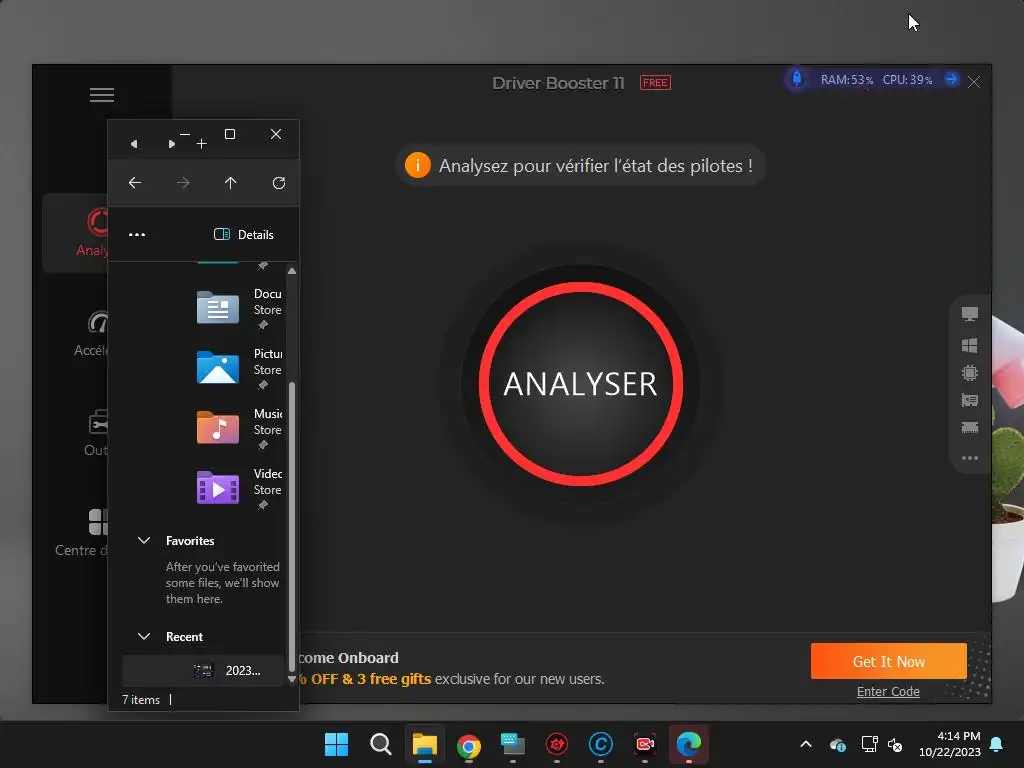Open the network tray icon
This screenshot has height=768, width=1024.
click(x=869, y=744)
